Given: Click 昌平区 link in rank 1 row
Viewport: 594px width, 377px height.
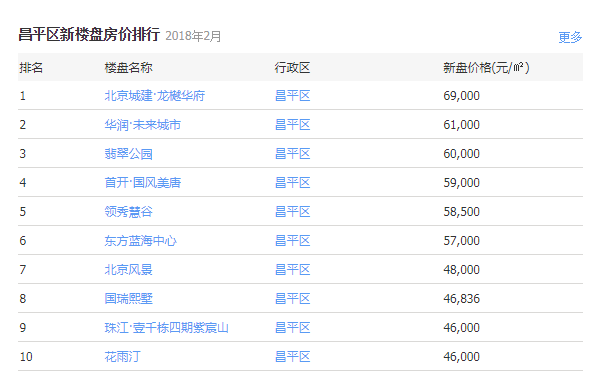Looking at the screenshot, I should tap(292, 95).
